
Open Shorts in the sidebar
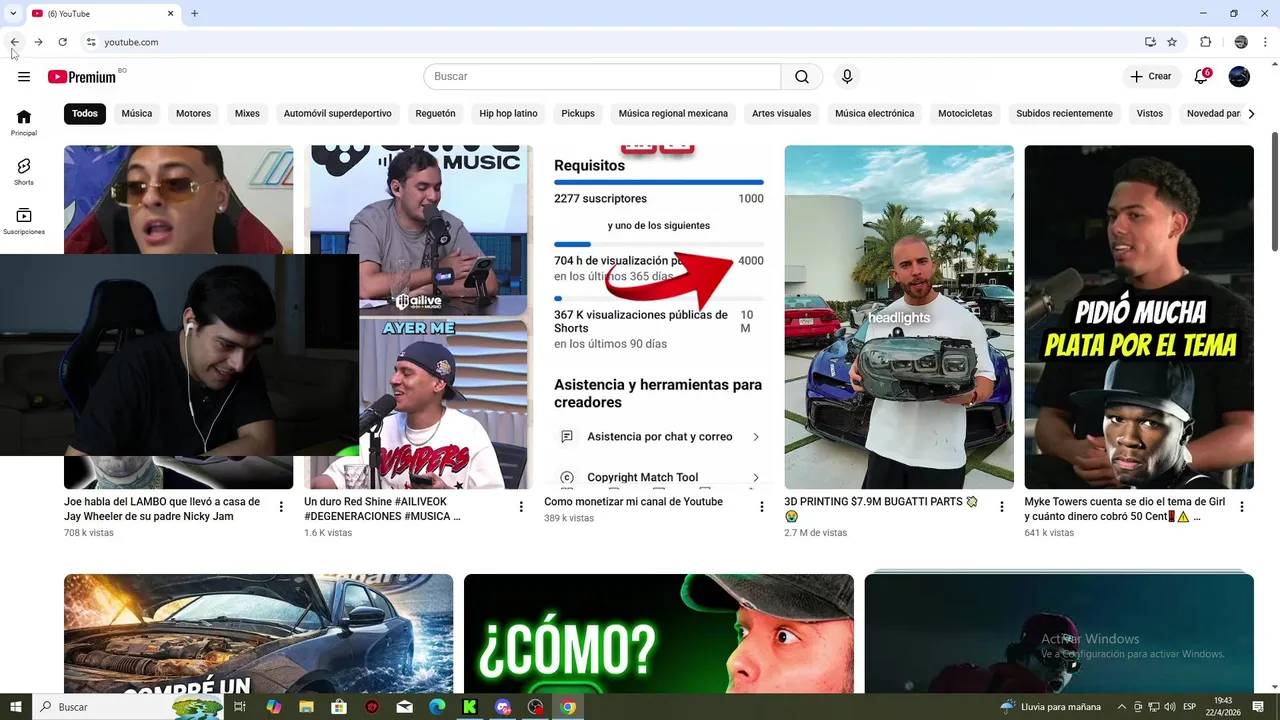coord(24,172)
